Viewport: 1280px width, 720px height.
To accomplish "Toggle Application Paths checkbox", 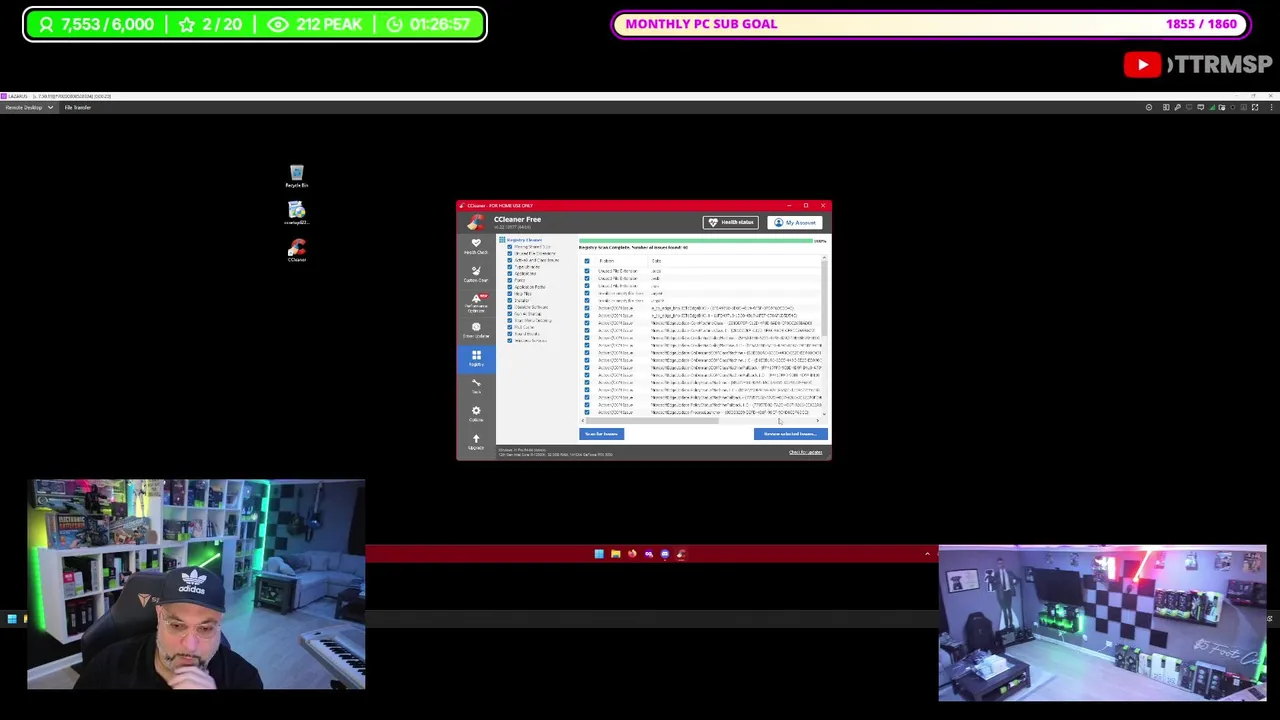I will (x=510, y=287).
